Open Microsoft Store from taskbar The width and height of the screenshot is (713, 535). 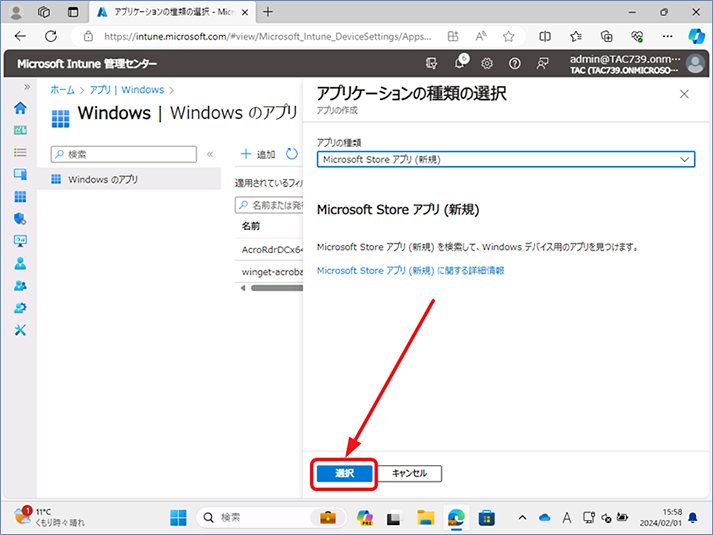click(x=486, y=518)
